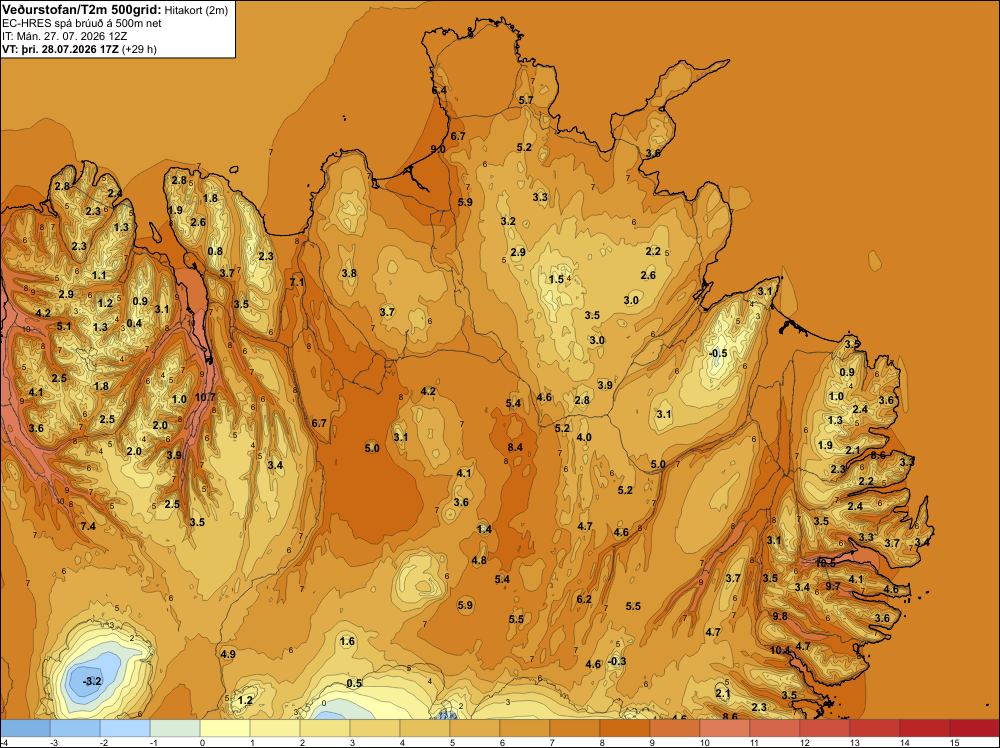Click the legend swatch between 10 and 11
The width and height of the screenshot is (1000, 748).
(x=724, y=728)
